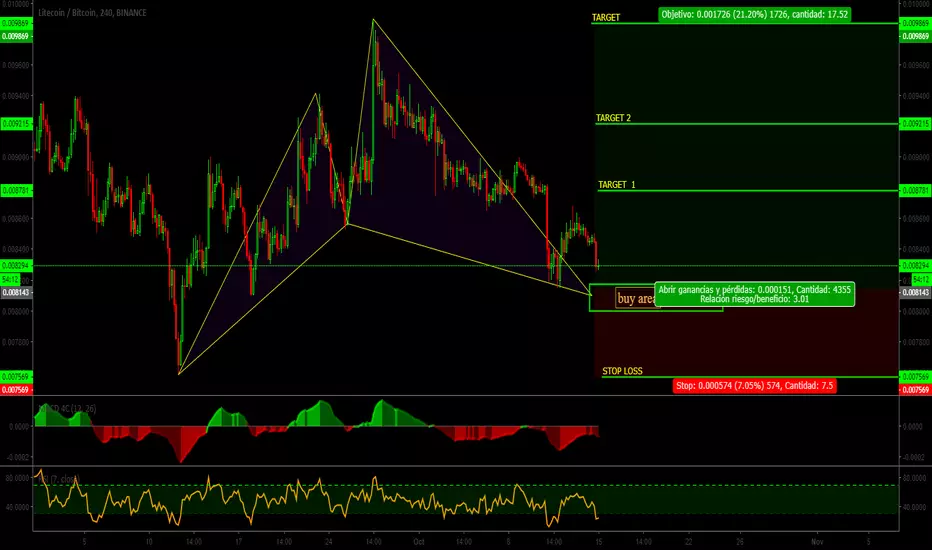Click the grey 0.008143 tag on left axis
932x550 pixels.
pos(15,293)
